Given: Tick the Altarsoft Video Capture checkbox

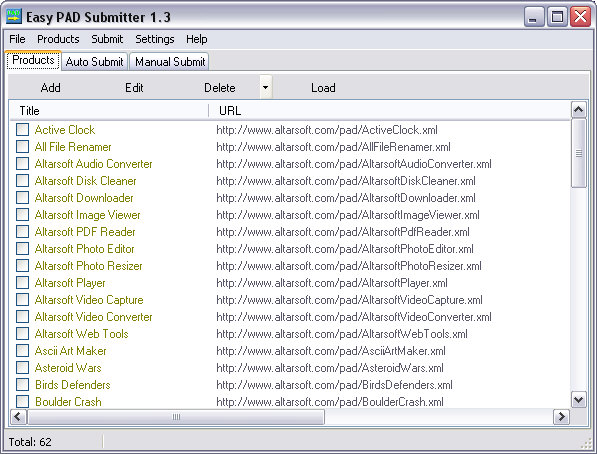Looking at the screenshot, I should tap(22, 300).
